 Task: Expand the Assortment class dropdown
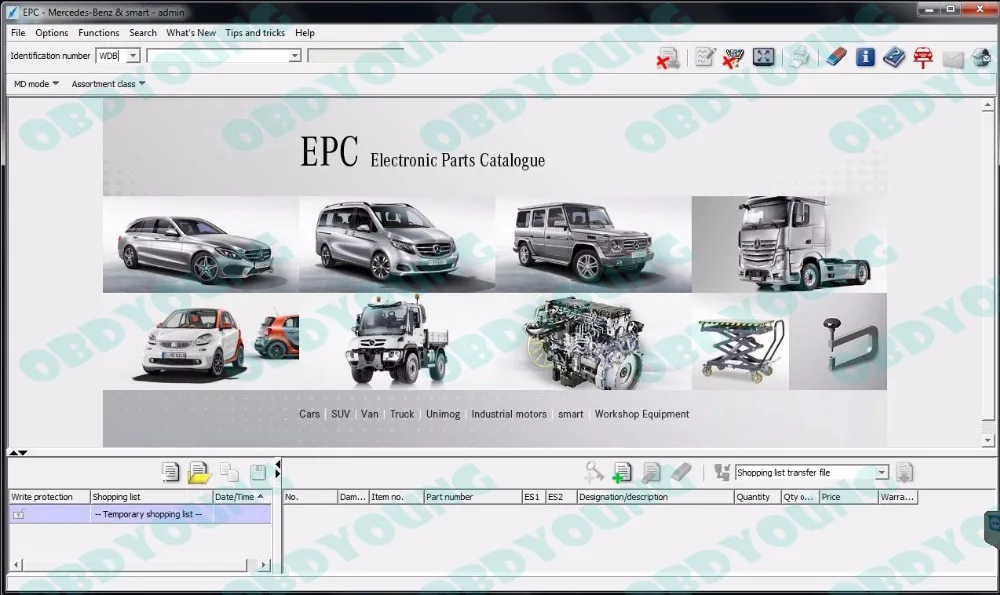[x=108, y=84]
